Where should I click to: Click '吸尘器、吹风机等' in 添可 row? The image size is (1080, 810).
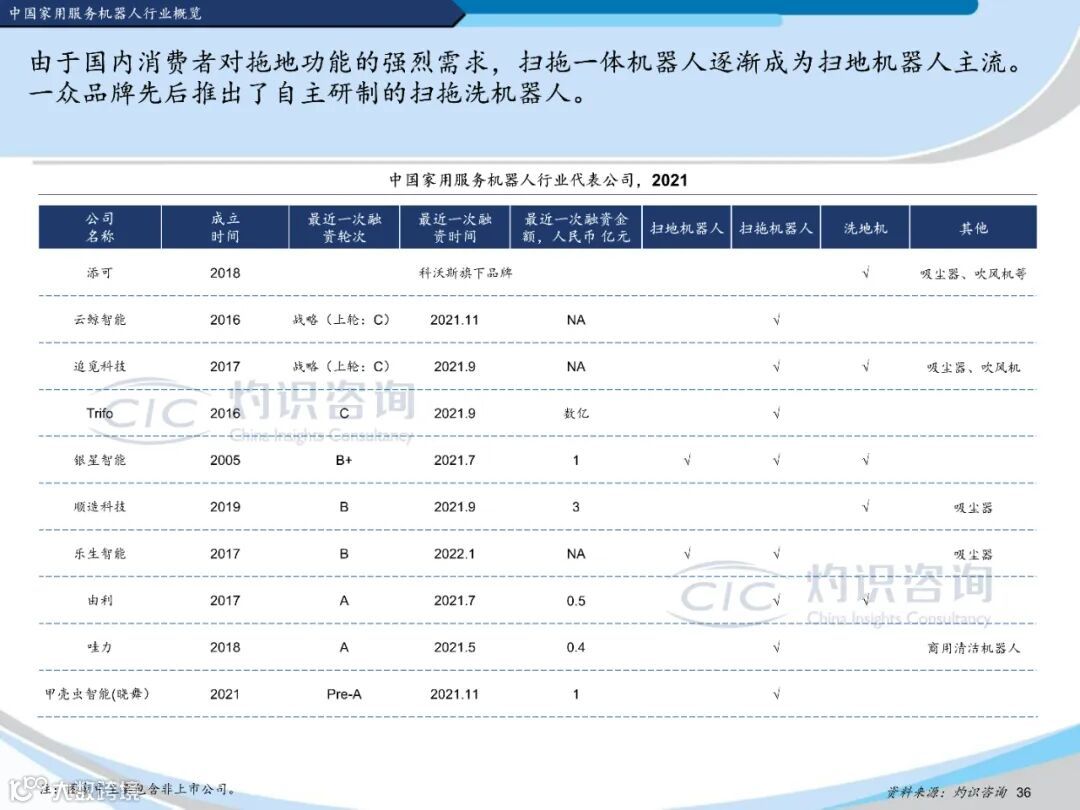pos(973,273)
